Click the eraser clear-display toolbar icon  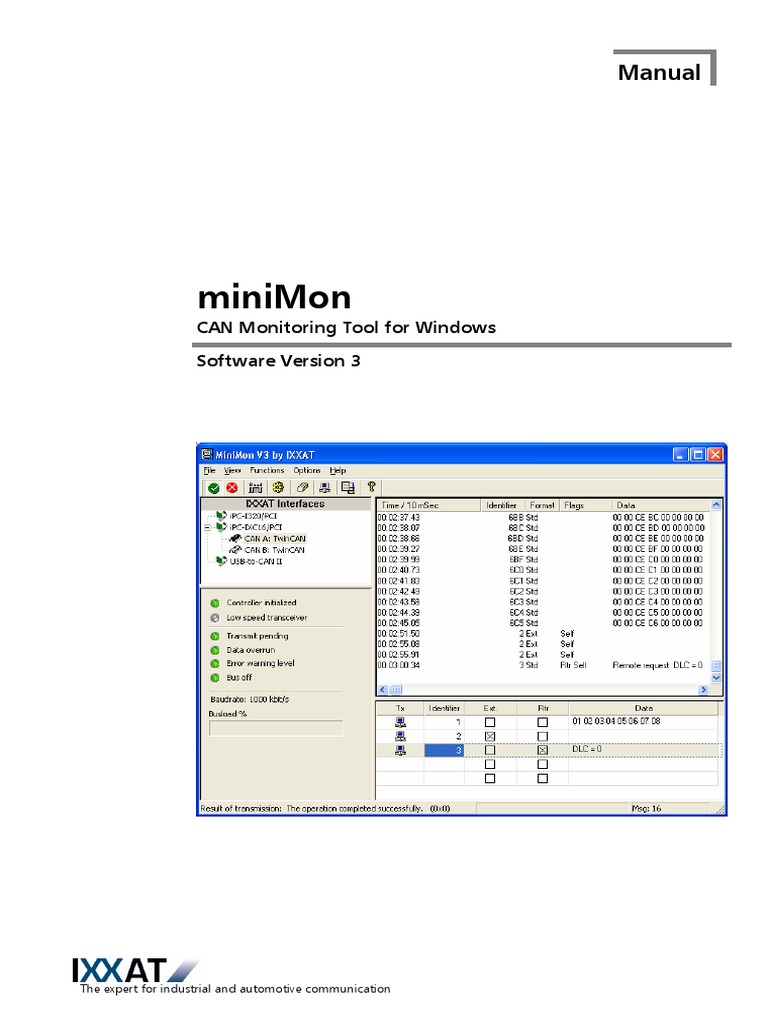coord(302,488)
